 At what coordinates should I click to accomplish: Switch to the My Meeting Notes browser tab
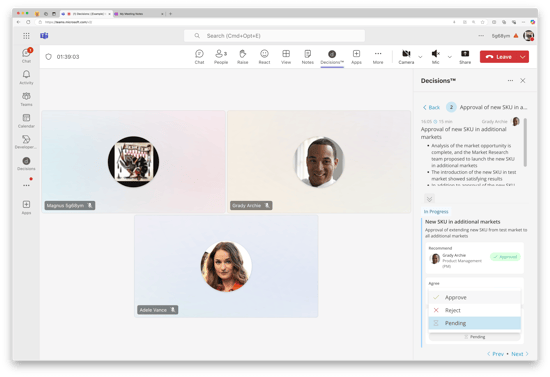coord(139,14)
